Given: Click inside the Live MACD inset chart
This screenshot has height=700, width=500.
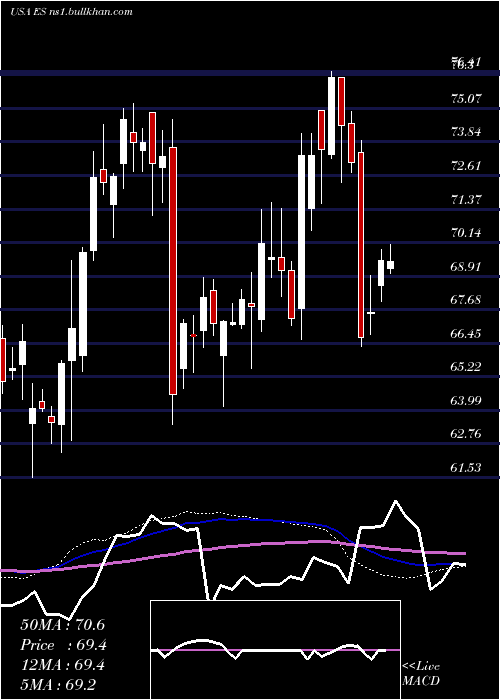Looking at the screenshot, I should click(275, 650).
